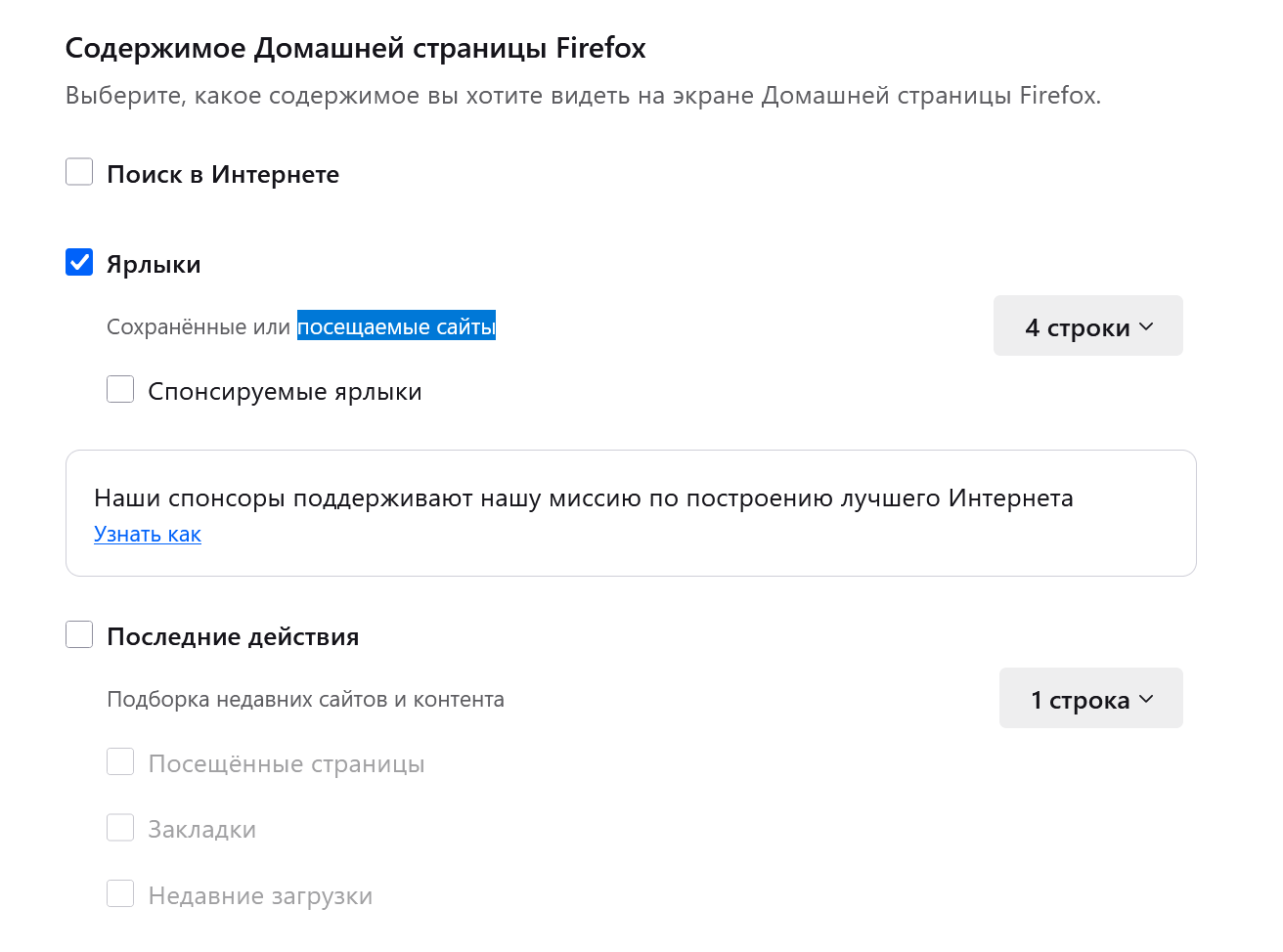1283x952 pixels.
Task: Click the 'Содержимое Домашней страницы Firefox' heading
Action: tap(355, 48)
